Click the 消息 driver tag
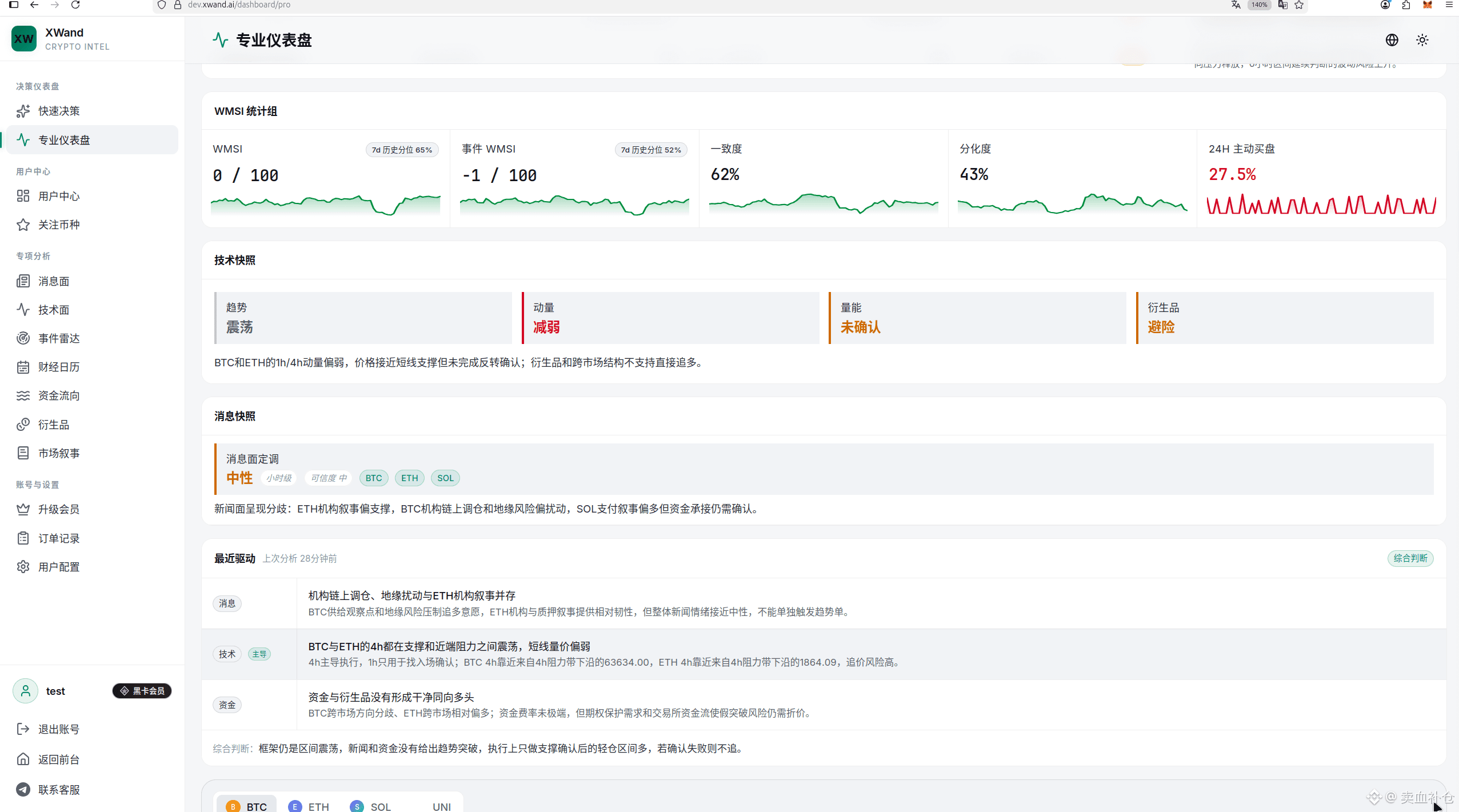The image size is (1459, 812). 227,603
